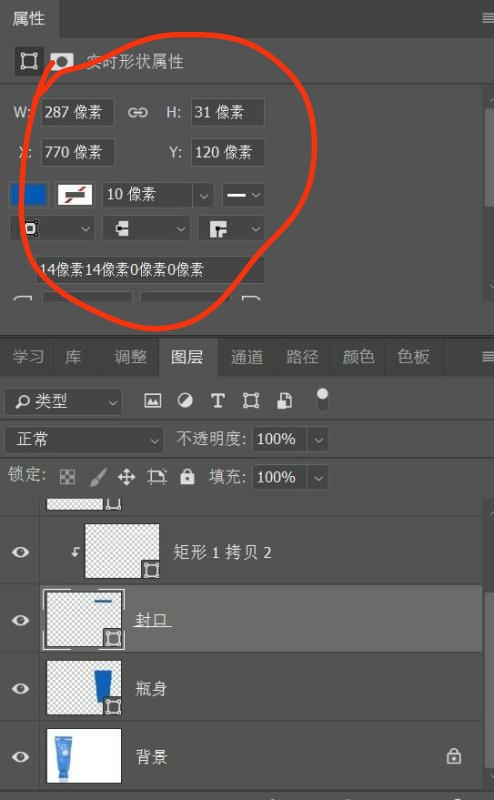
Task: Switch to the 学习 tab
Action: [29, 357]
